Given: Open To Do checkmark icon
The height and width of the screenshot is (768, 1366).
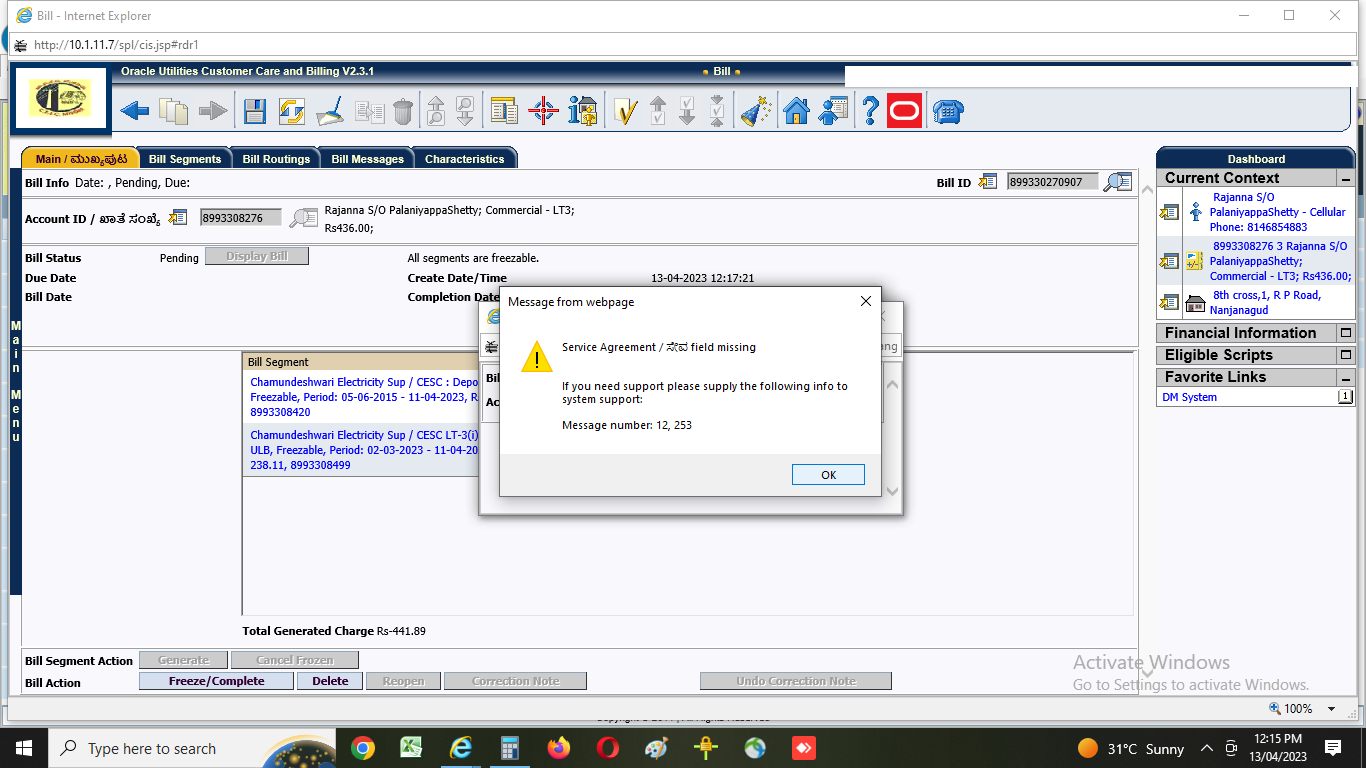Looking at the screenshot, I should [625, 110].
